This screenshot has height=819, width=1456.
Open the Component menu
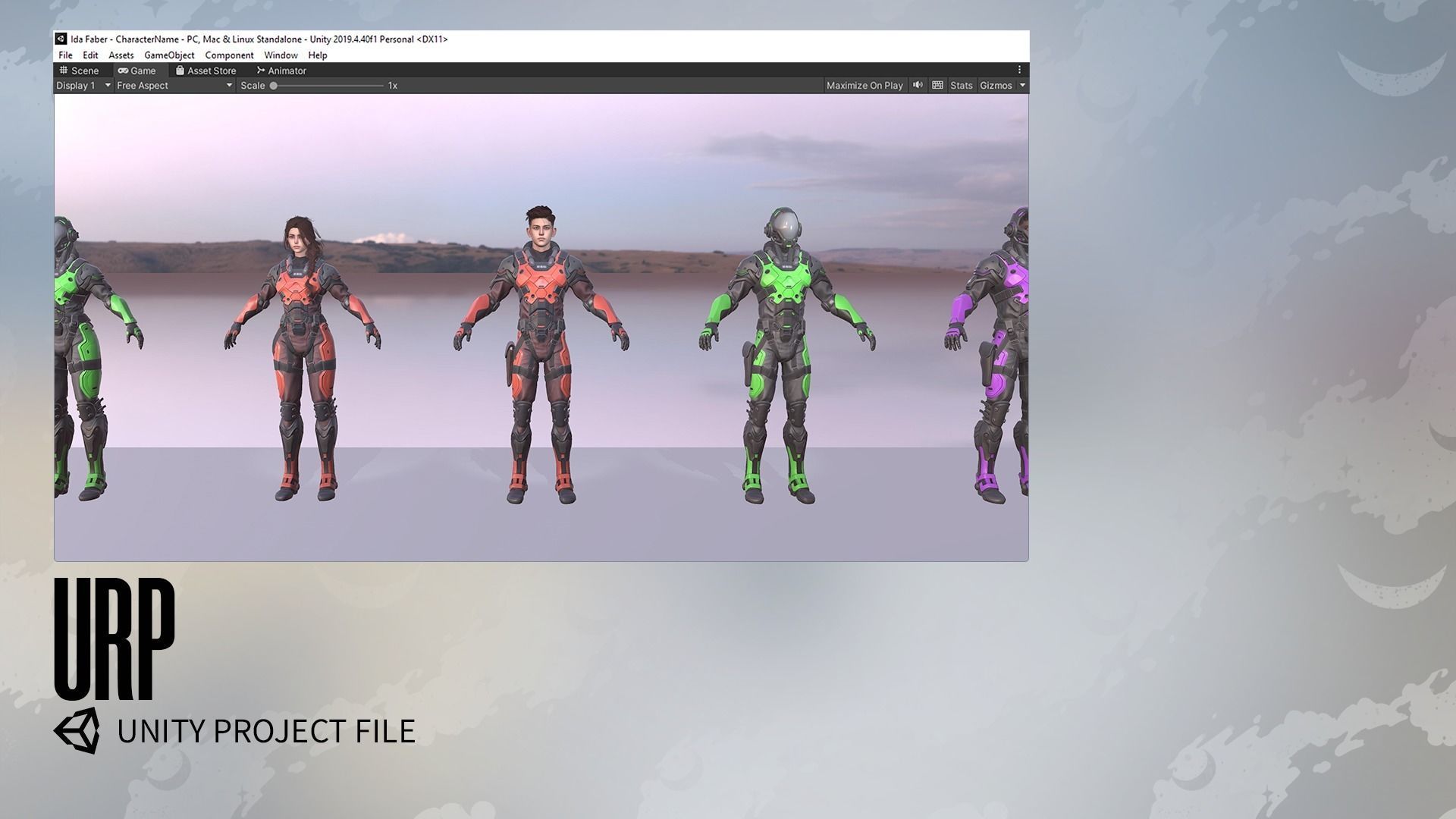[x=229, y=55]
